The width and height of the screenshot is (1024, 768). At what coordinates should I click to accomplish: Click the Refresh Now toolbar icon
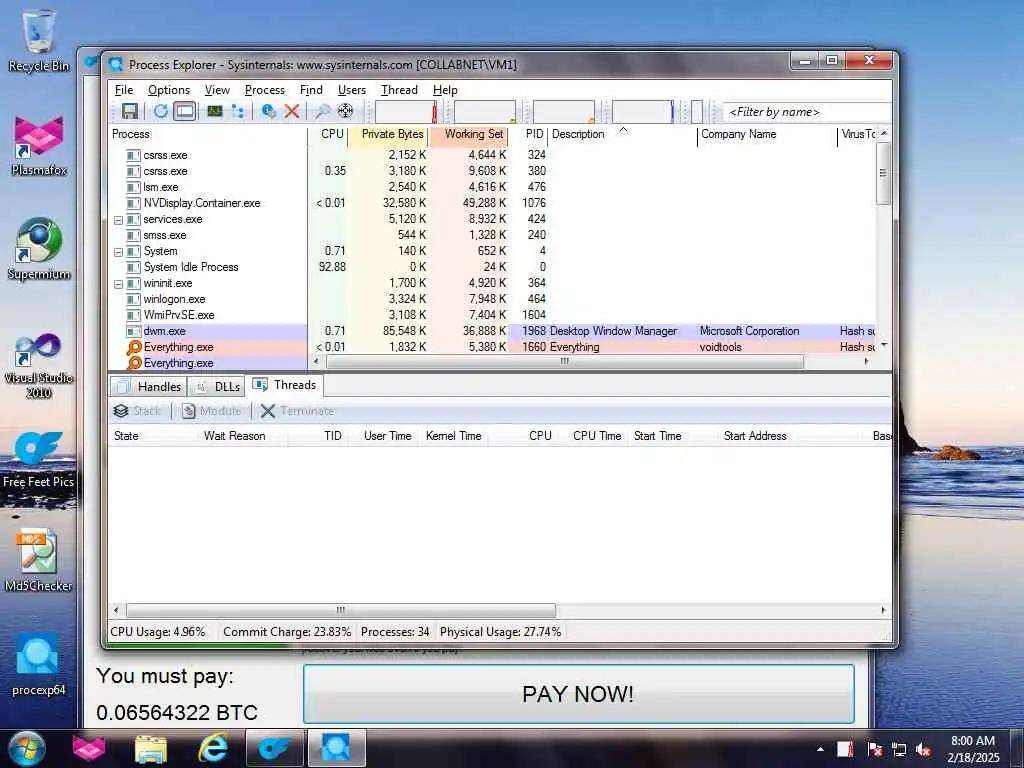[161, 112]
